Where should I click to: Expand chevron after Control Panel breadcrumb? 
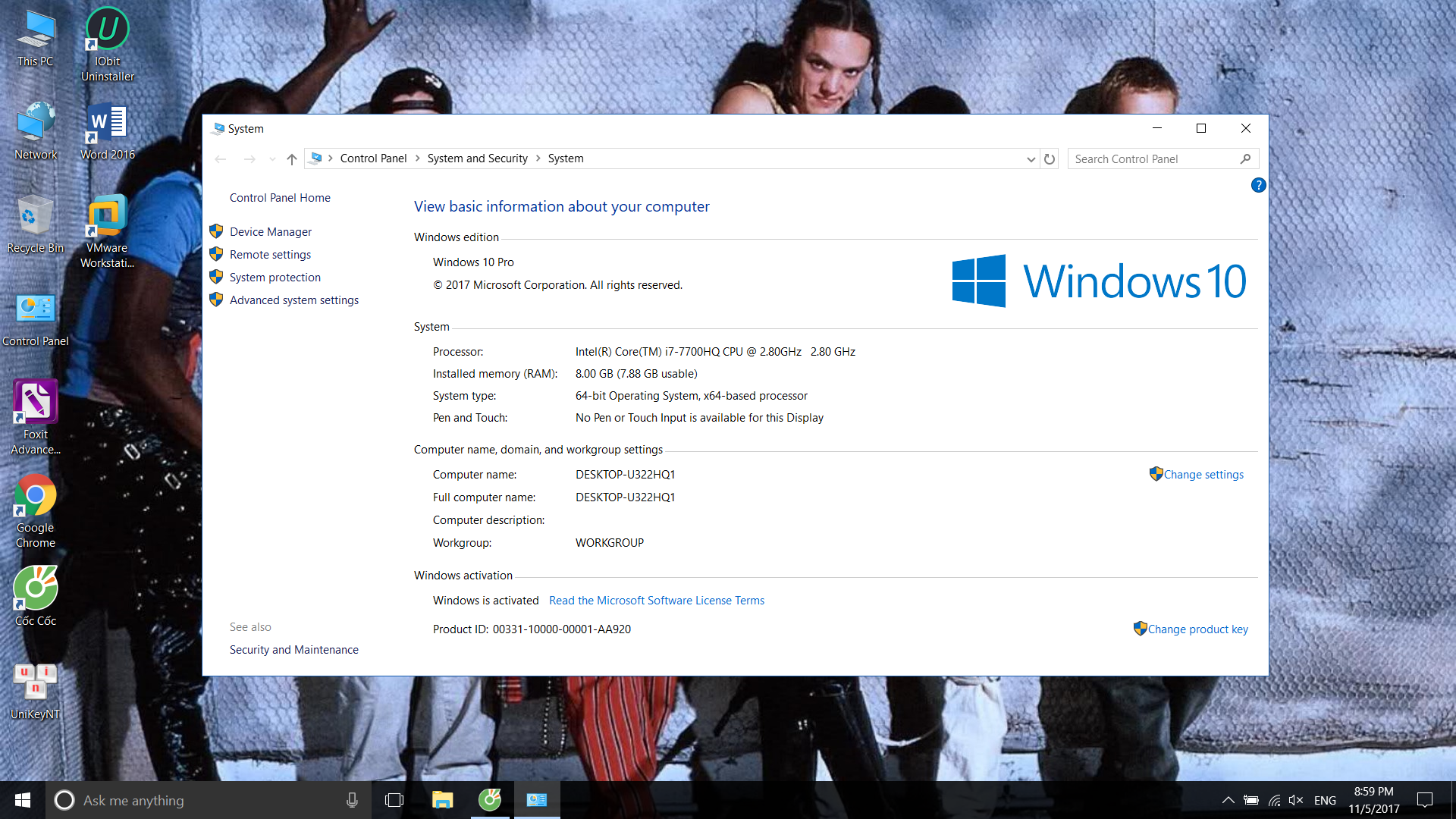click(417, 158)
